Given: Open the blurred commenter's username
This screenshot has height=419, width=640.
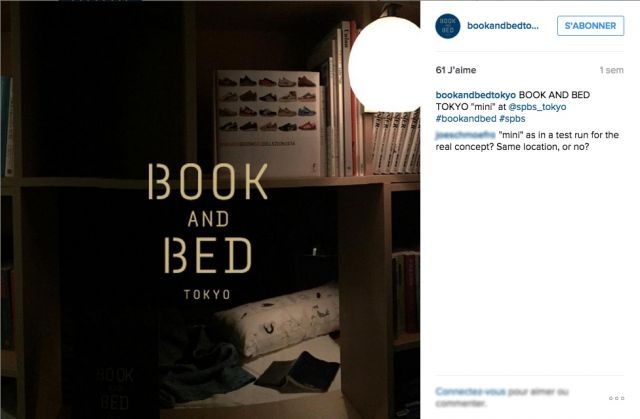Looking at the screenshot, I should tap(465, 135).
